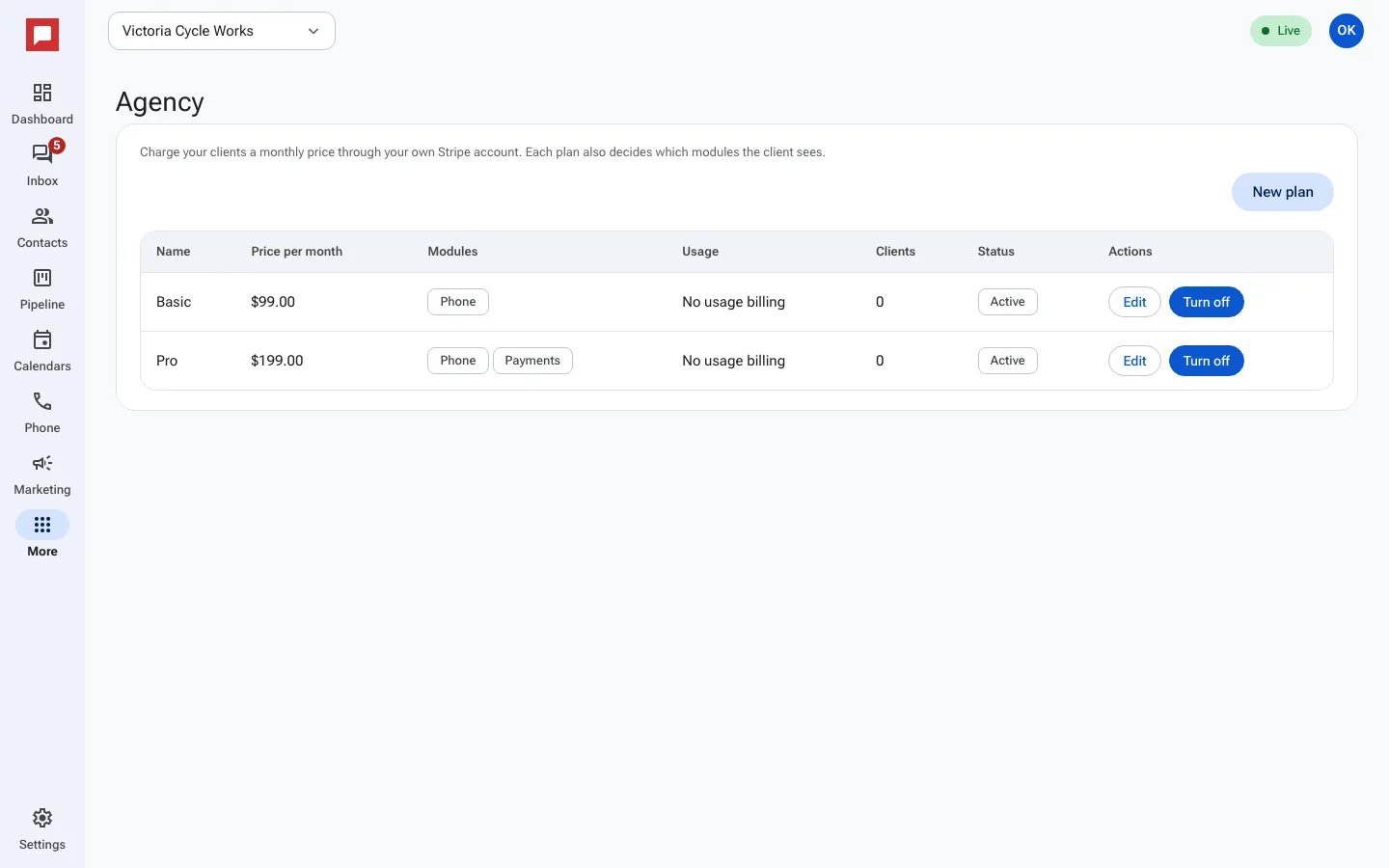Go to Contacts in the sidebar

pos(42,228)
